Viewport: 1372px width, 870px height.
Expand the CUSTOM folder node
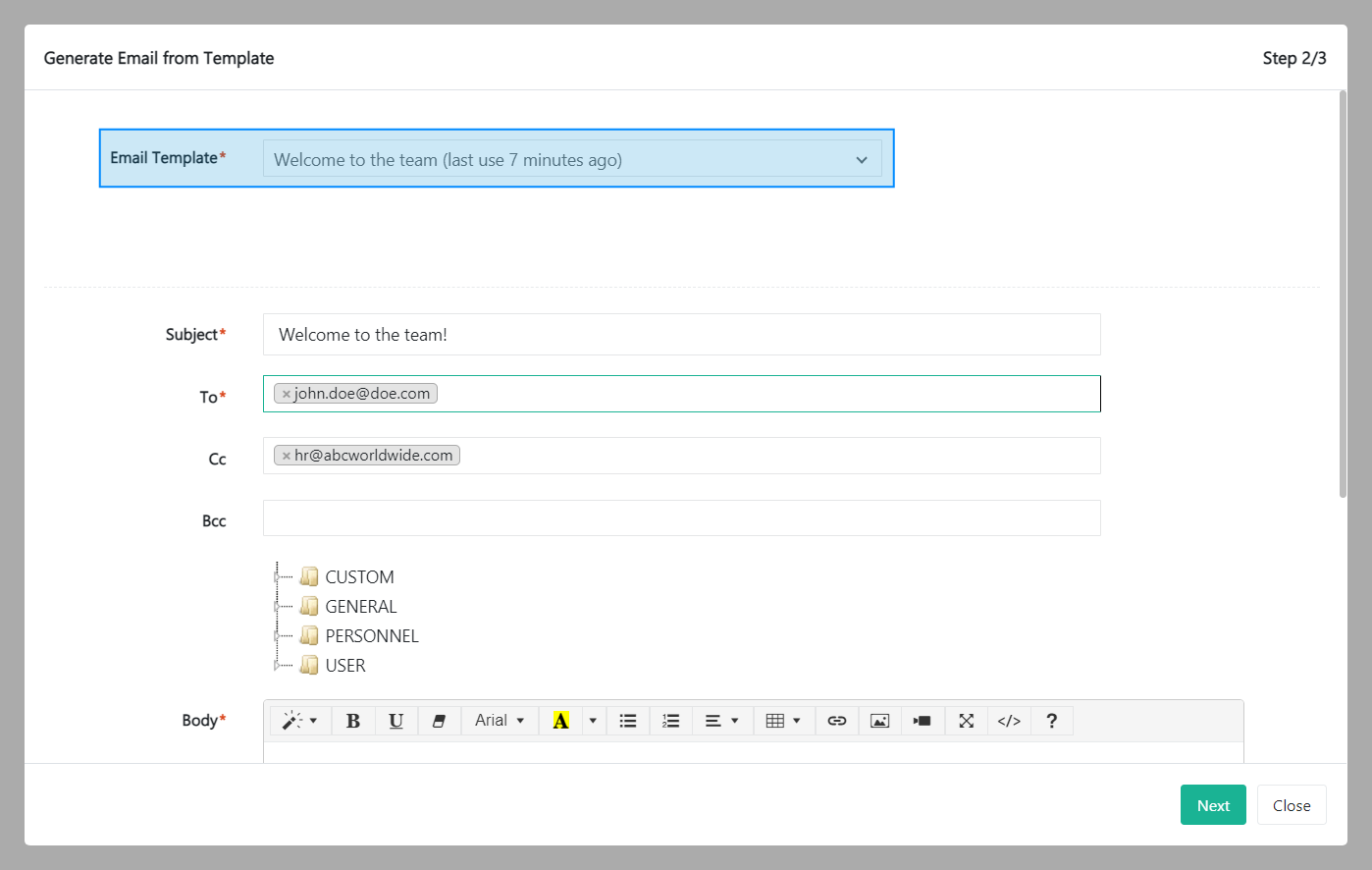[x=277, y=577]
